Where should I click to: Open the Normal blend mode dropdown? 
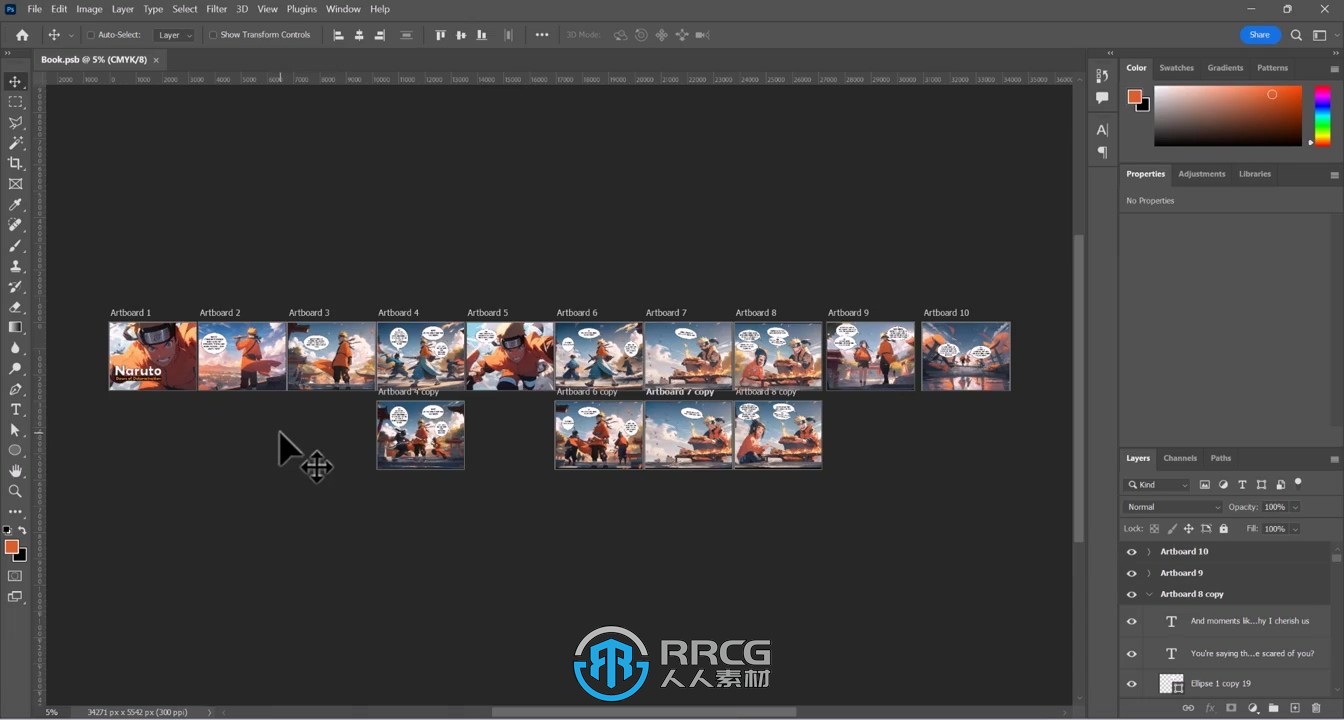tap(1173, 507)
